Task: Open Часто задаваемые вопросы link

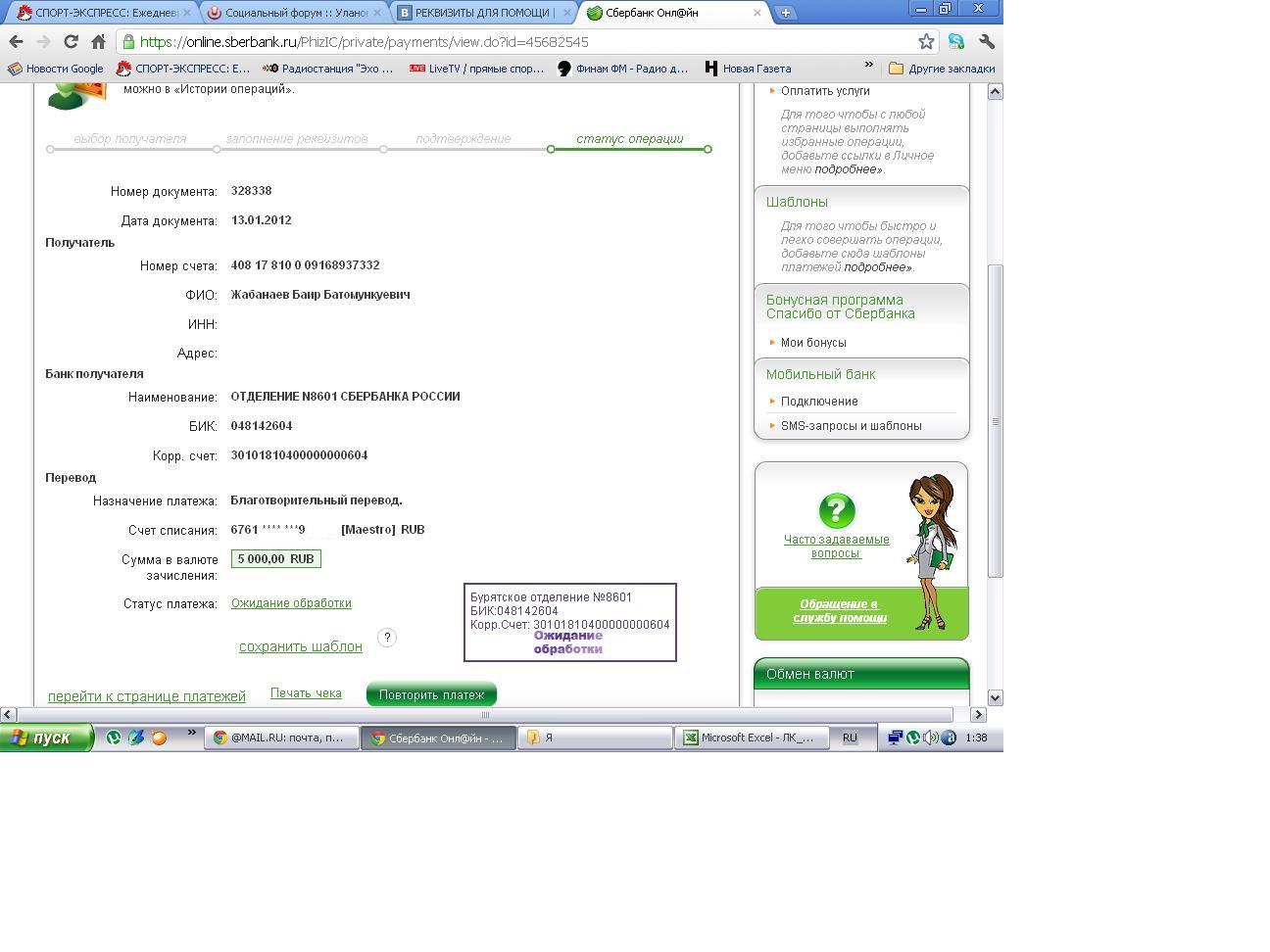Action: 837,547
